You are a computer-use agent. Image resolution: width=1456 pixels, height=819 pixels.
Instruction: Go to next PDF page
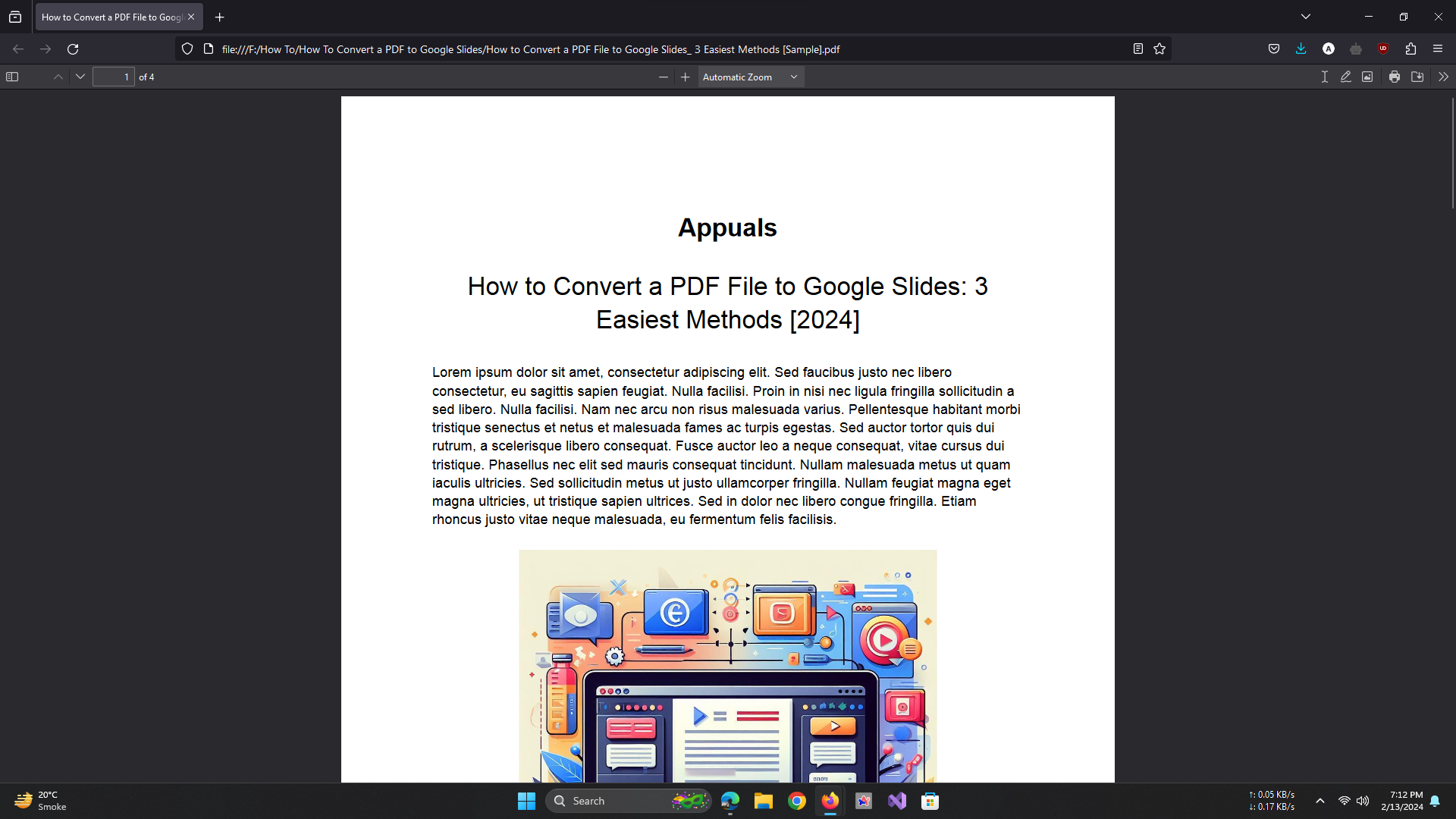pyautogui.click(x=80, y=77)
